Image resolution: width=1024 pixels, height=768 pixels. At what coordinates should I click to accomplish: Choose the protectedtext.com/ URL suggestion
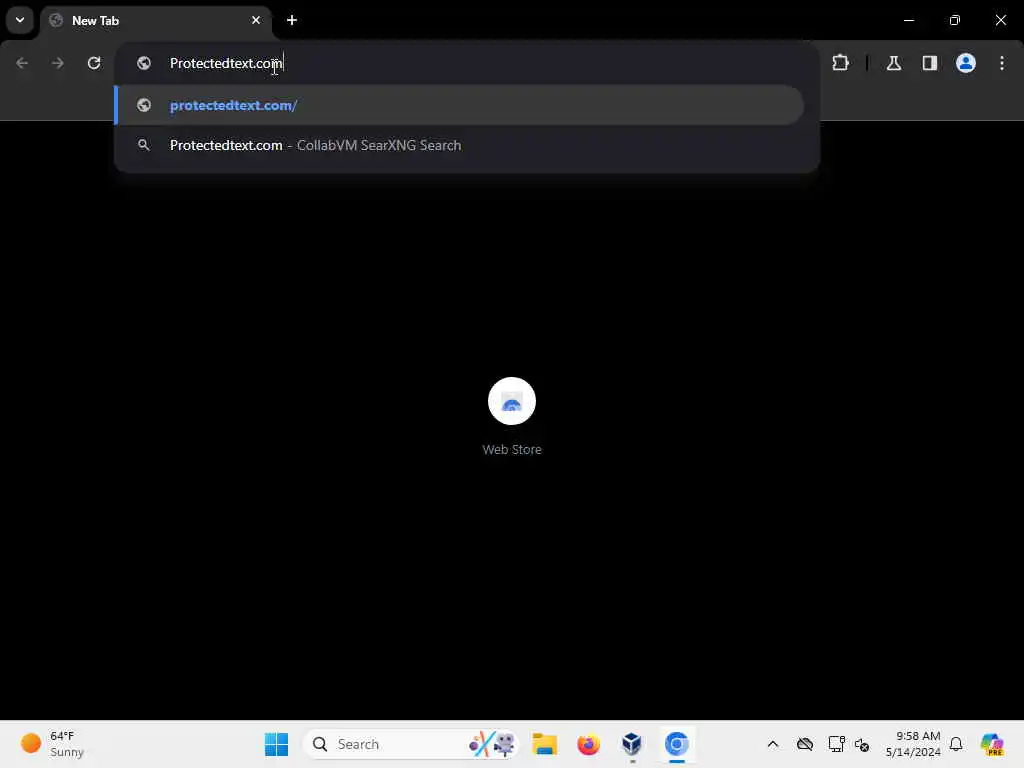click(x=459, y=105)
